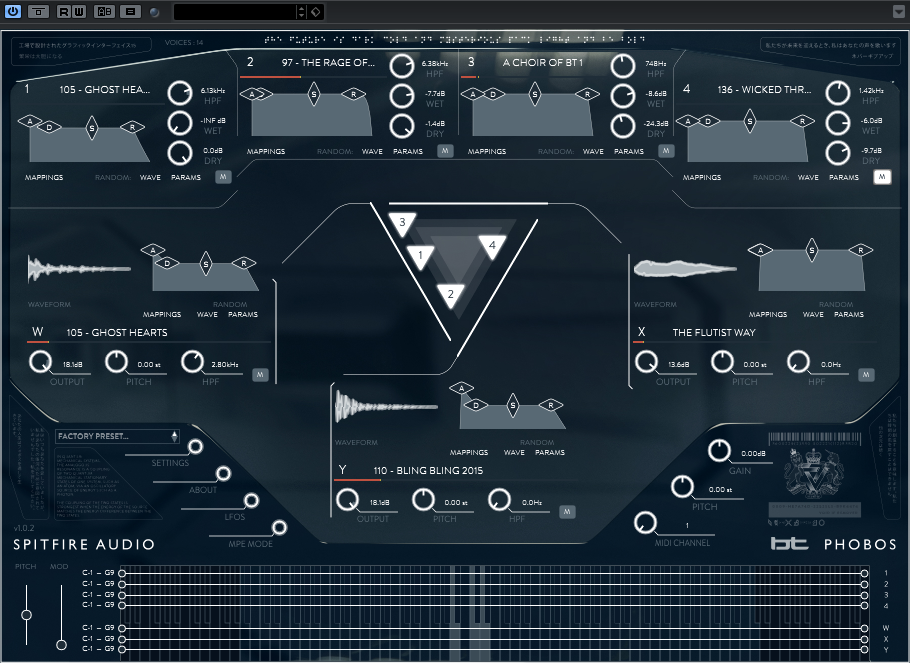Mute convolver 3 with its M button
Image resolution: width=910 pixels, height=663 pixels.
tap(666, 151)
